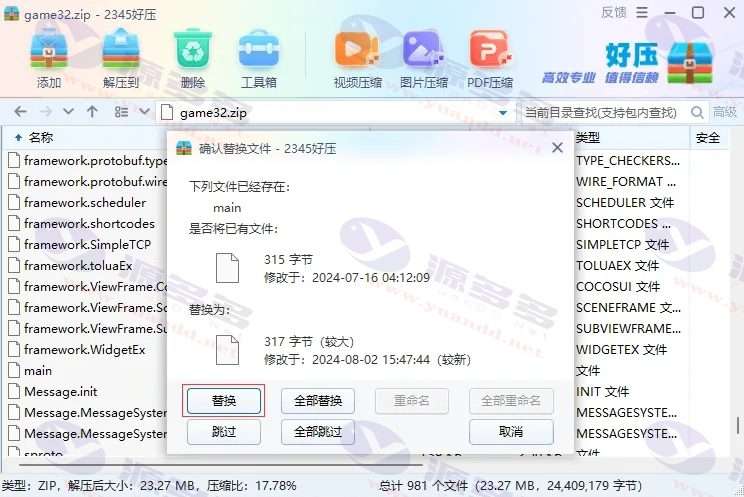Click 取消 to cancel the dialog

[x=511, y=432]
